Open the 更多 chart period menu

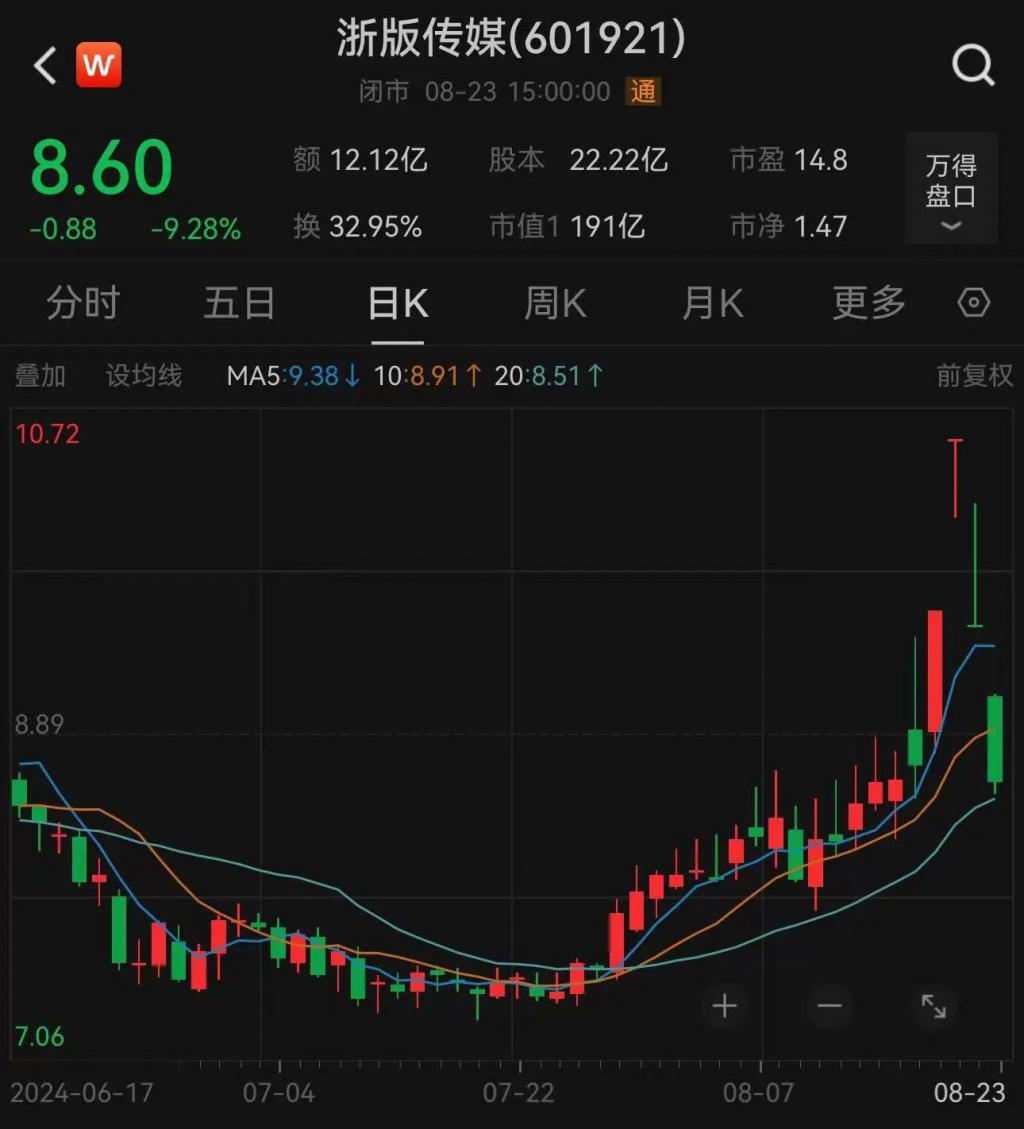(x=869, y=302)
